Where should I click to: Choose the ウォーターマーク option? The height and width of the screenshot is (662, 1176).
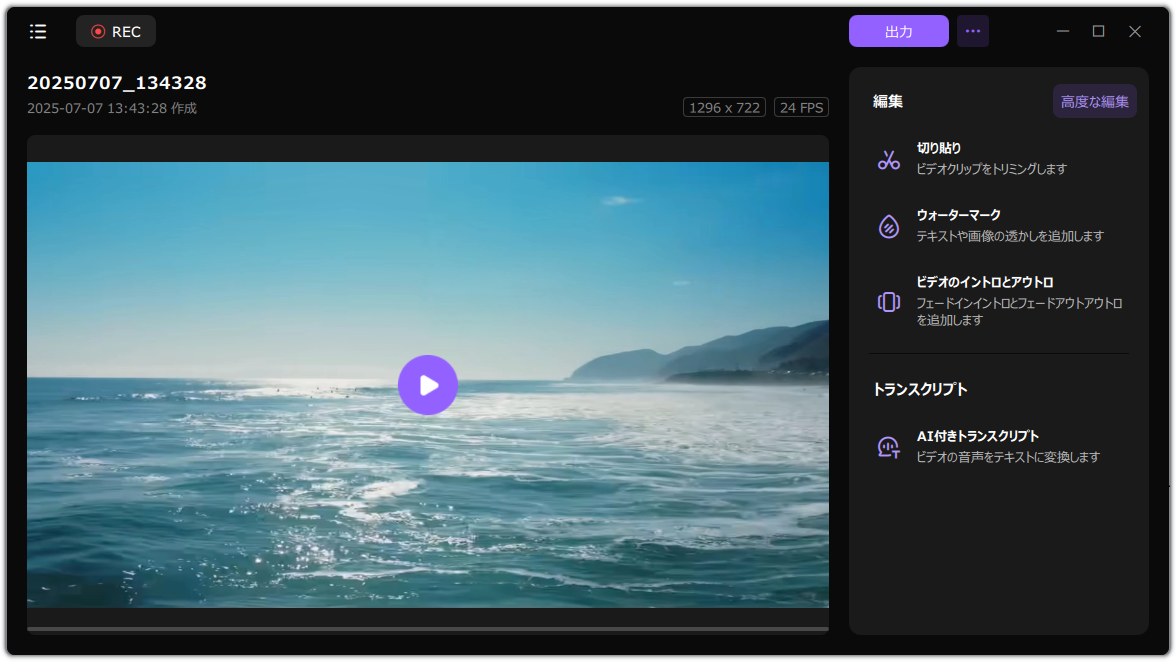click(x=958, y=215)
